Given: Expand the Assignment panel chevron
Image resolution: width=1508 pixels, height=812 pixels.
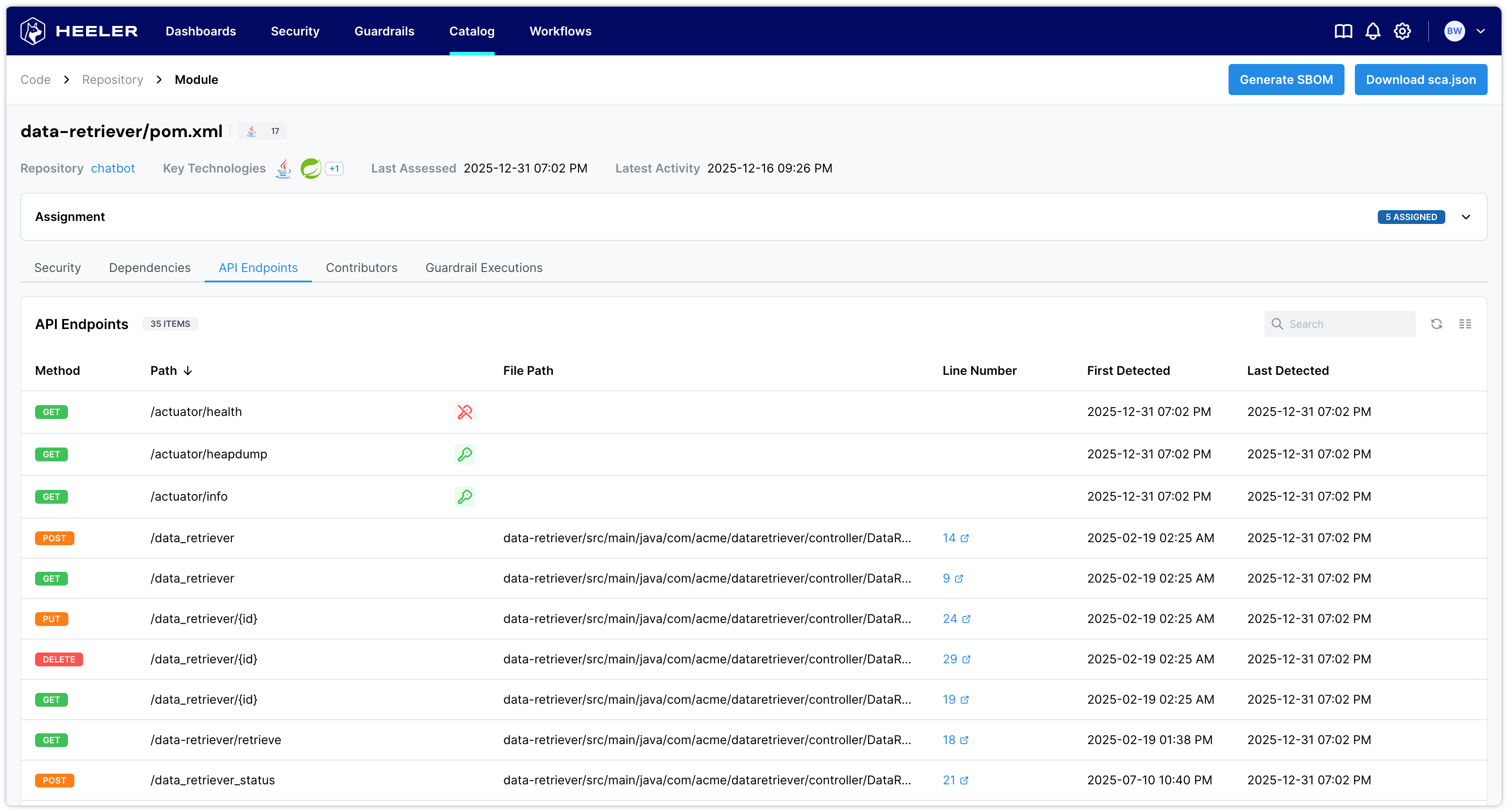Looking at the screenshot, I should 1466,217.
